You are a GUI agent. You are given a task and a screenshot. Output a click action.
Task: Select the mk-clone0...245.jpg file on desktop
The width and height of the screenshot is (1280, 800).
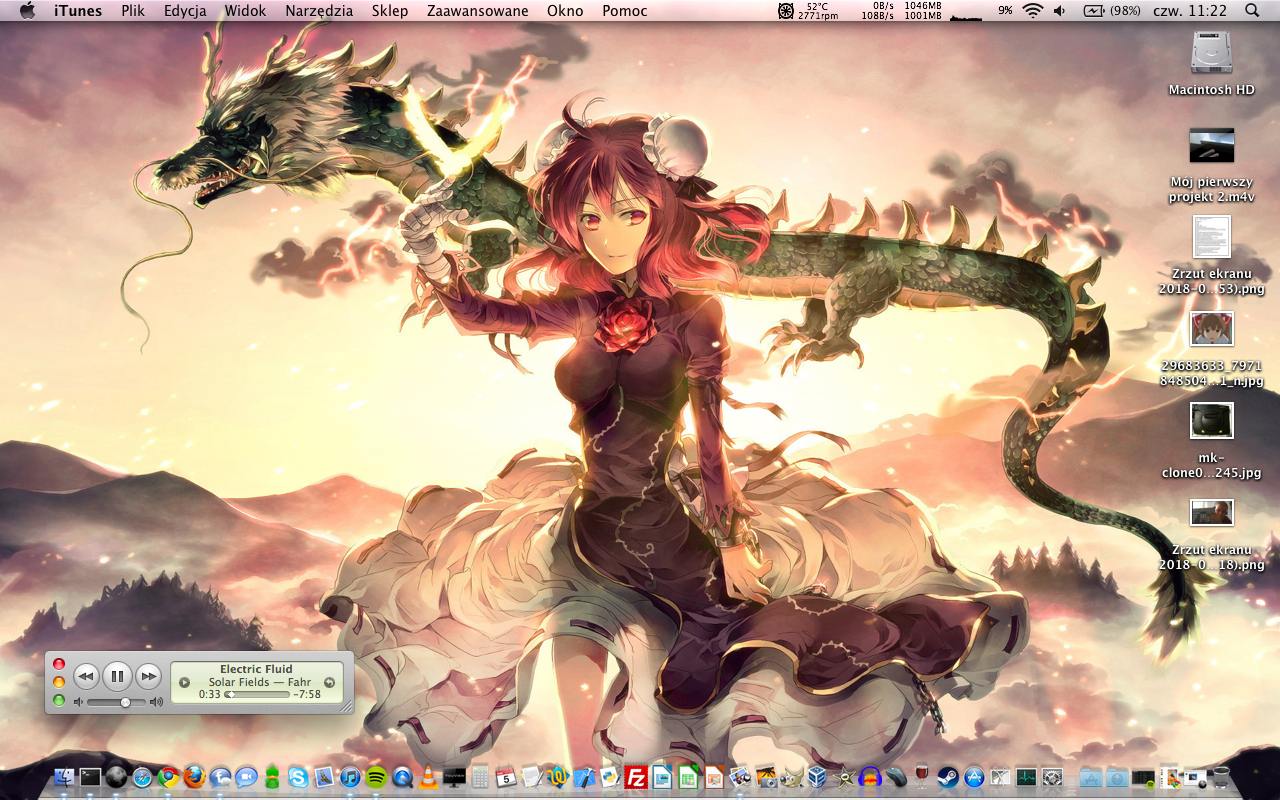1211,420
